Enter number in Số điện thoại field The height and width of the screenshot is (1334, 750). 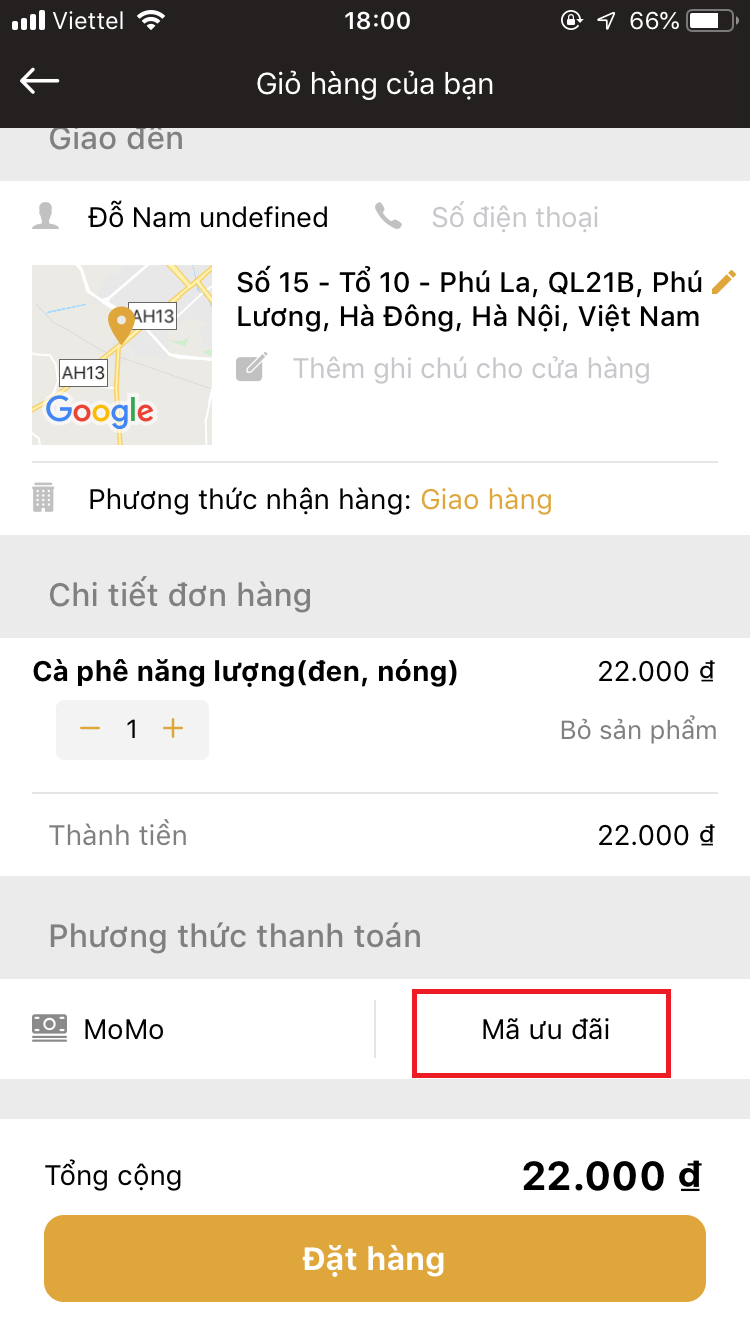515,217
